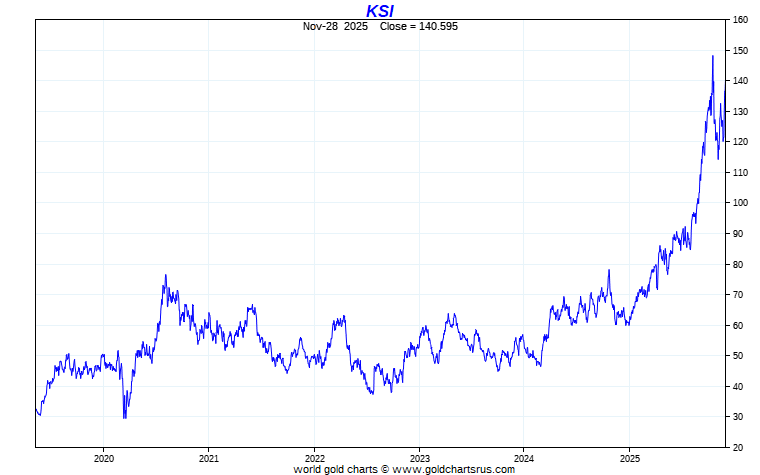760x475 pixels.
Task: Click the 2022 x-axis label
Action: [314, 459]
